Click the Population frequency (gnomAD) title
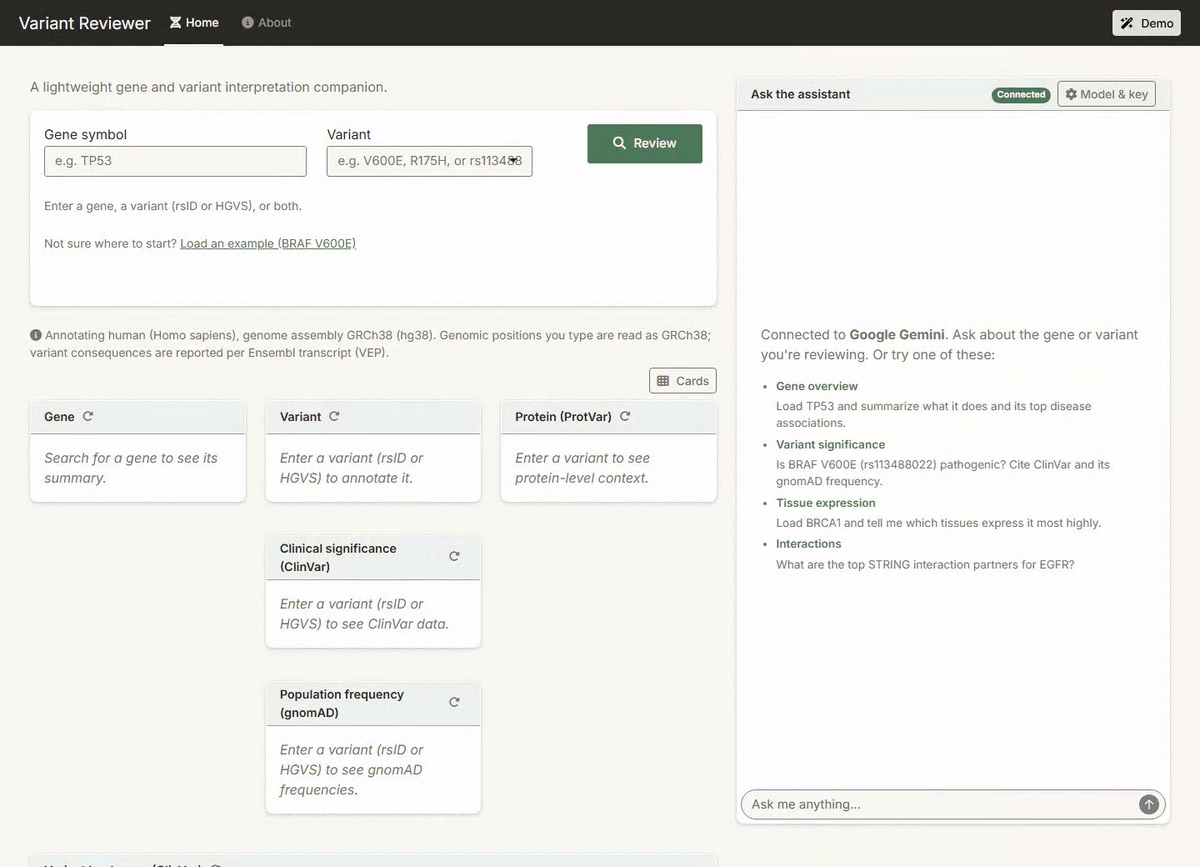This screenshot has width=1200, height=867. coord(342,703)
